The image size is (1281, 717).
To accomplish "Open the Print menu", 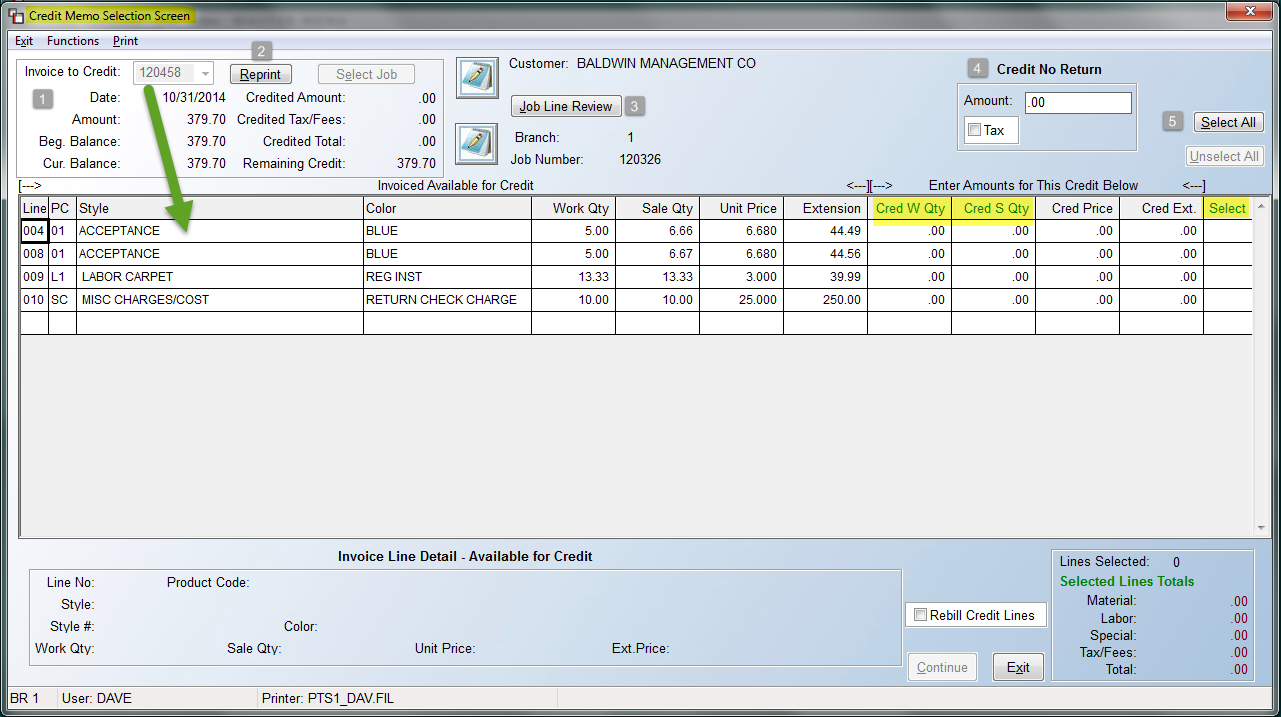I will coord(125,41).
